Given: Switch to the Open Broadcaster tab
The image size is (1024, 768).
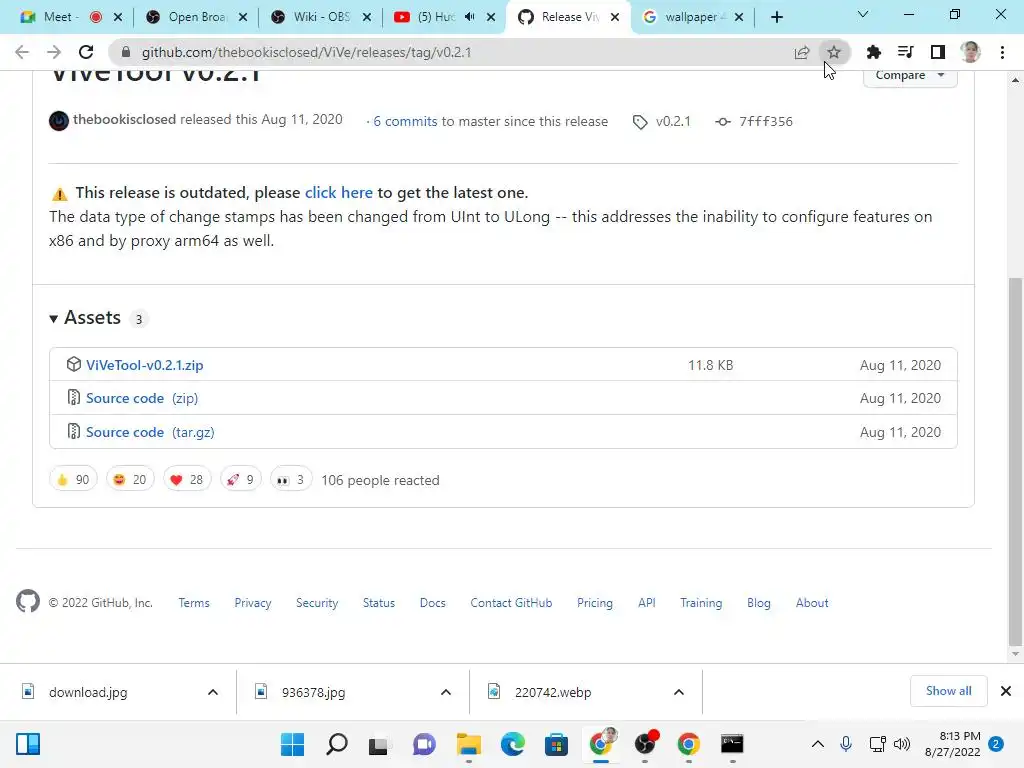Looking at the screenshot, I should (195, 17).
